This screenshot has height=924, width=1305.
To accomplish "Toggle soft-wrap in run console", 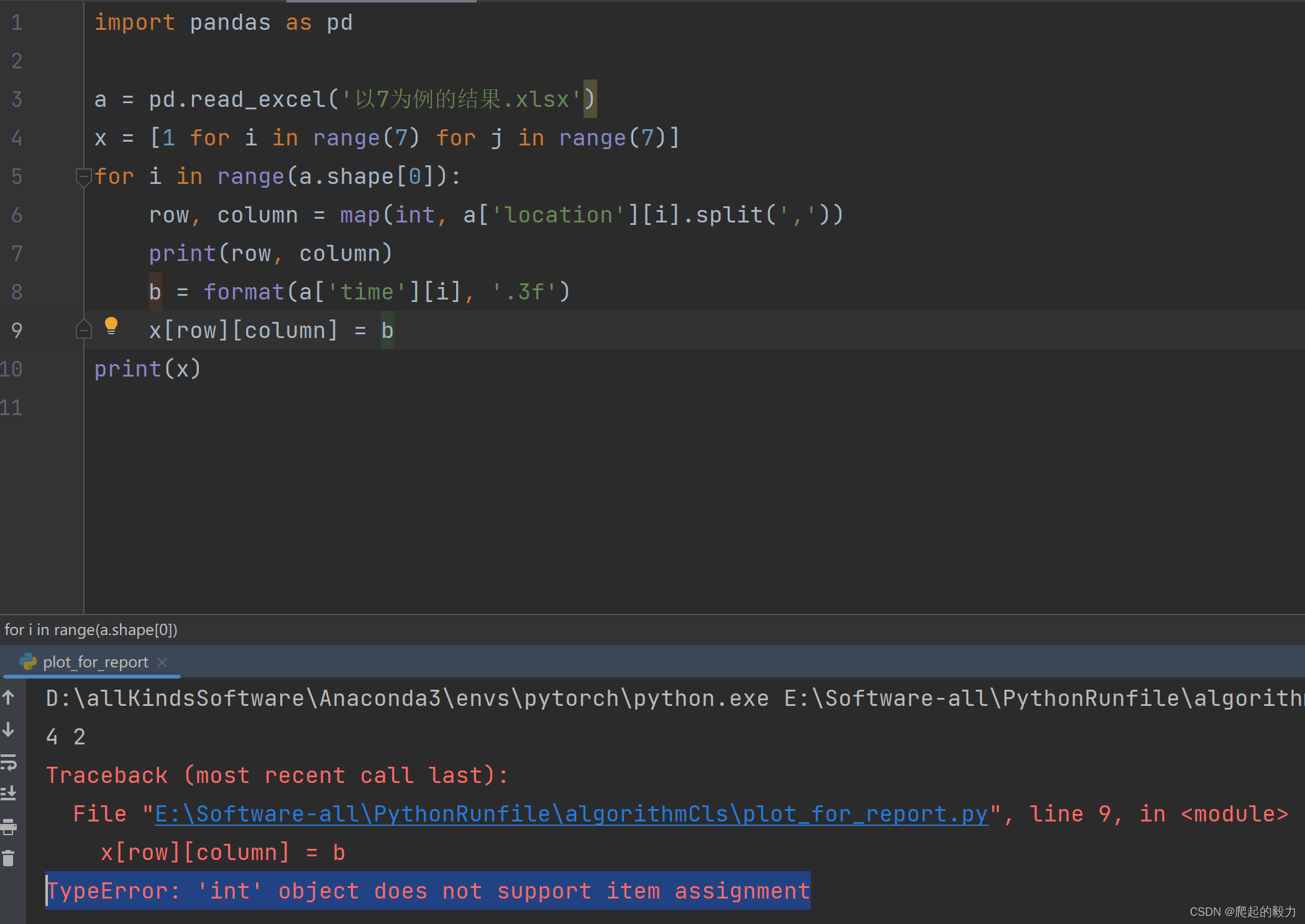I will coord(9,762).
